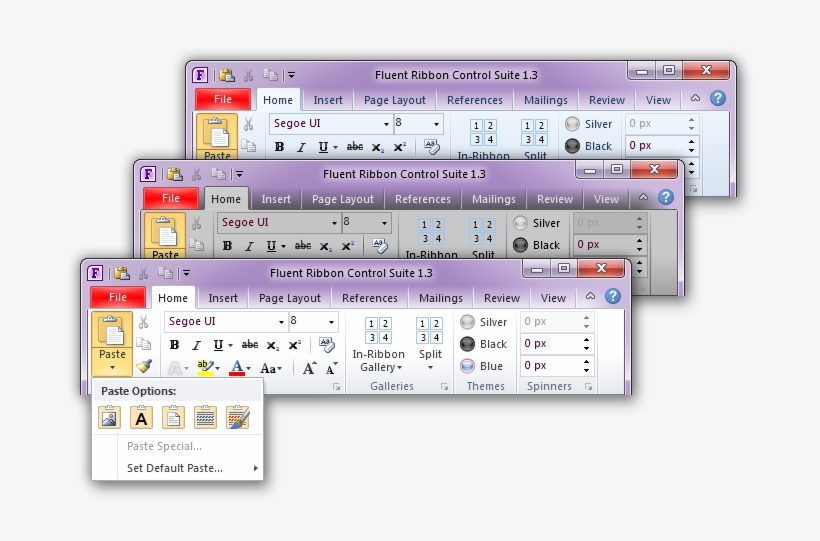Screen dimensions: 820x541
Task: Open the Spinners group dialog launcher
Action: (x=588, y=387)
